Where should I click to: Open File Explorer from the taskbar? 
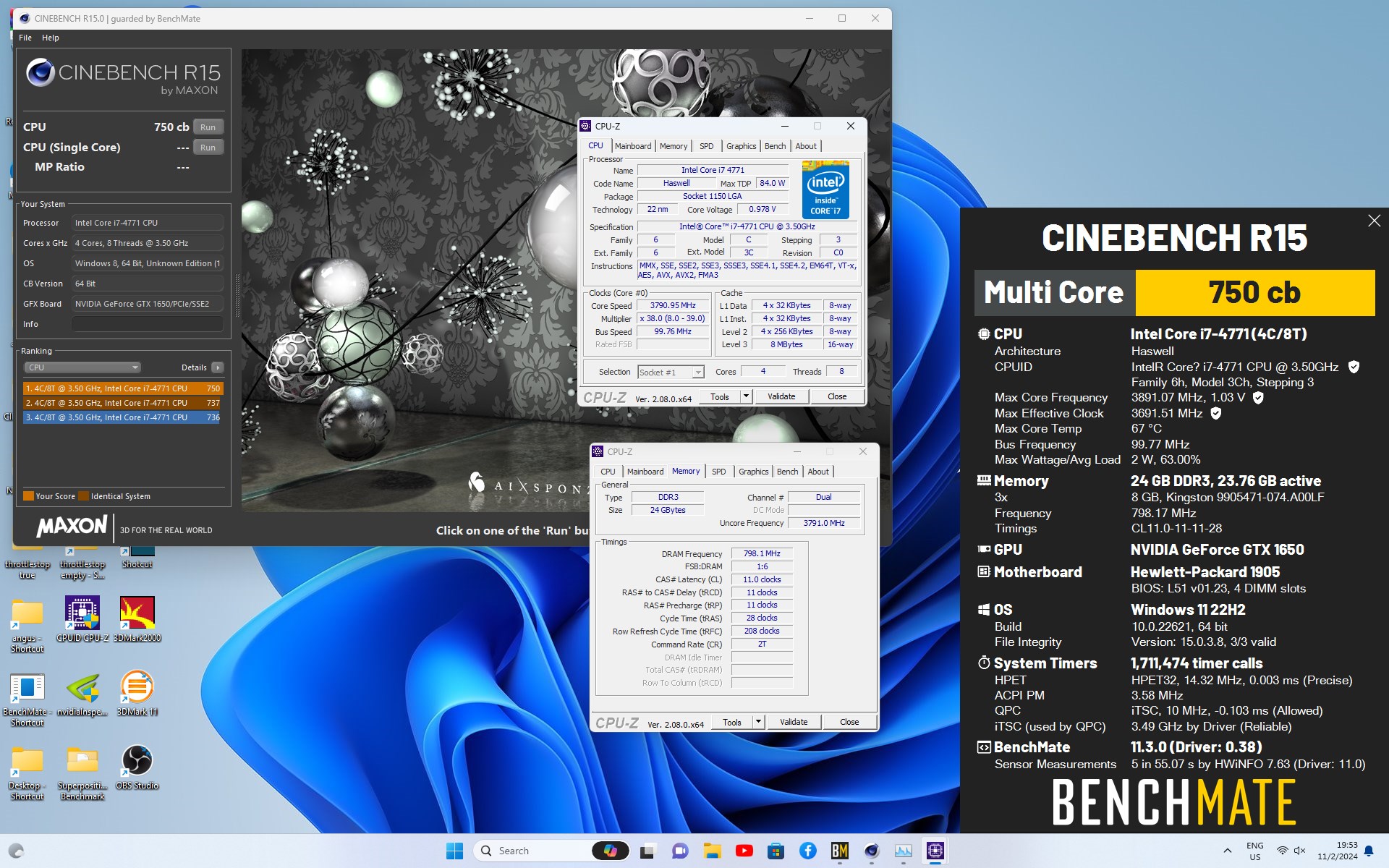tap(713, 851)
